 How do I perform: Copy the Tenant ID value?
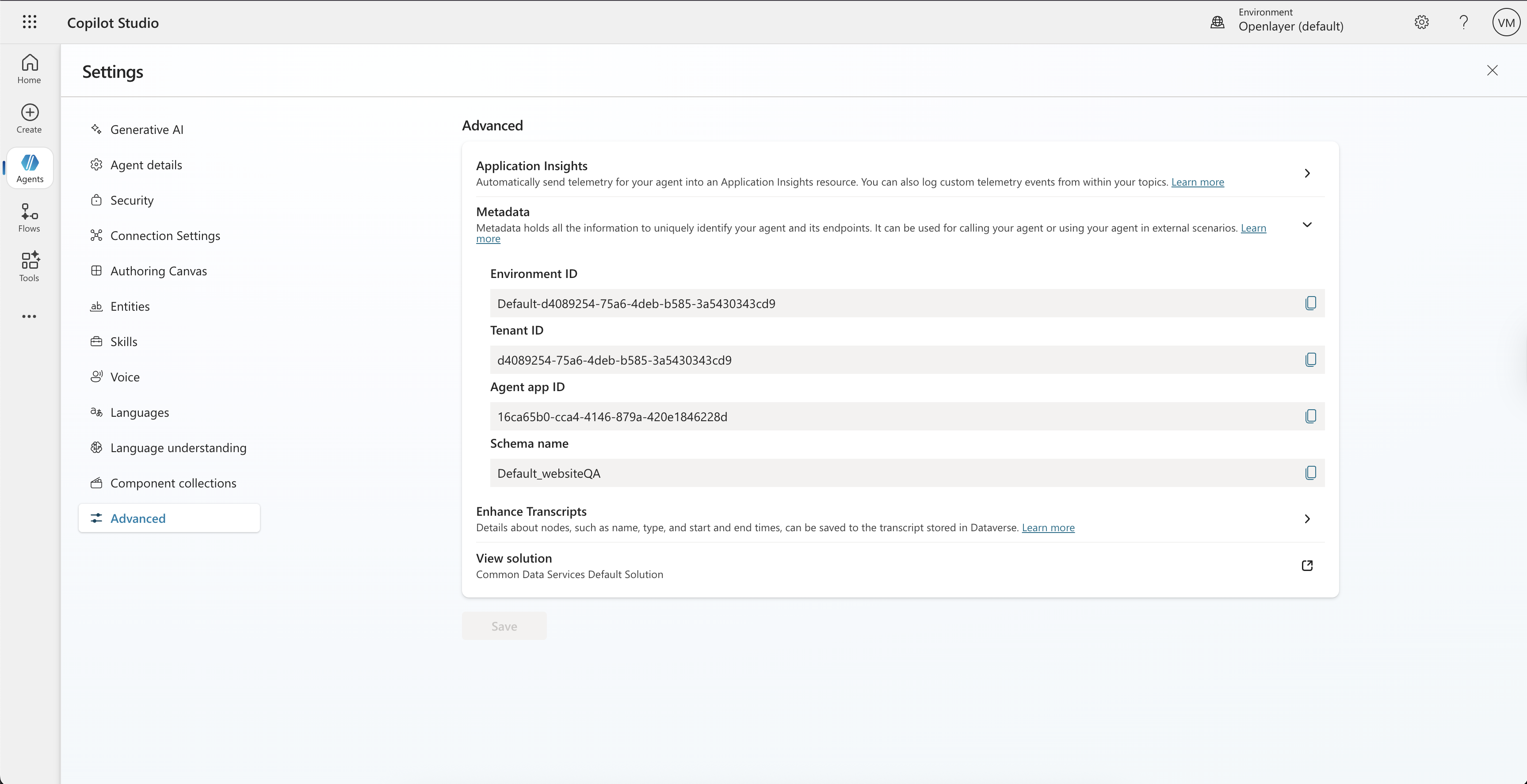[x=1311, y=359]
